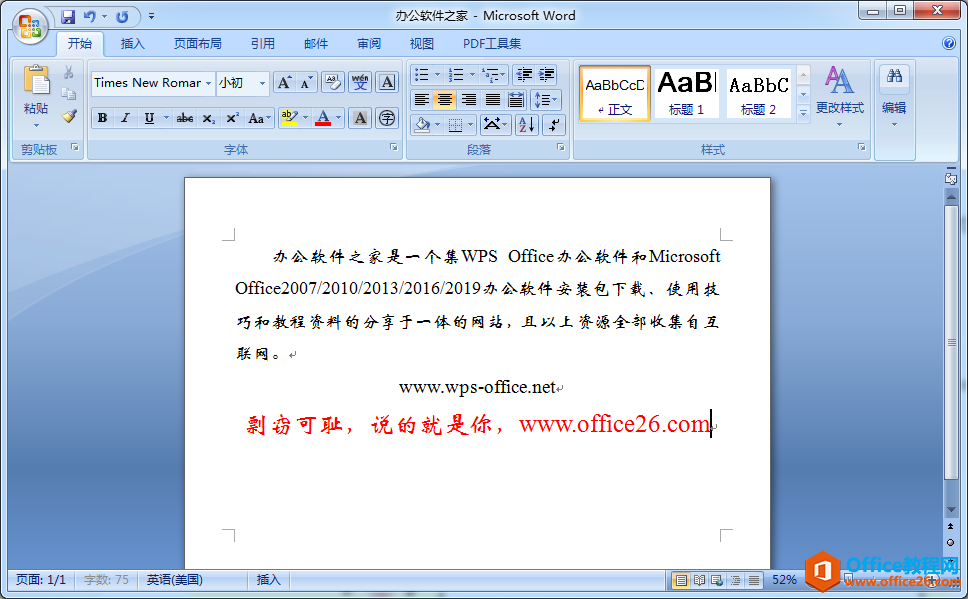Shrink font size
The image size is (968, 599).
tap(306, 83)
